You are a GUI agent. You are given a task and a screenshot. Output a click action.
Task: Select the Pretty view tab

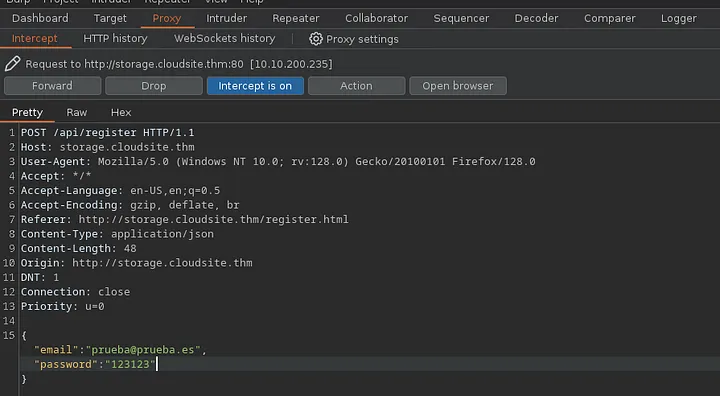(x=27, y=113)
